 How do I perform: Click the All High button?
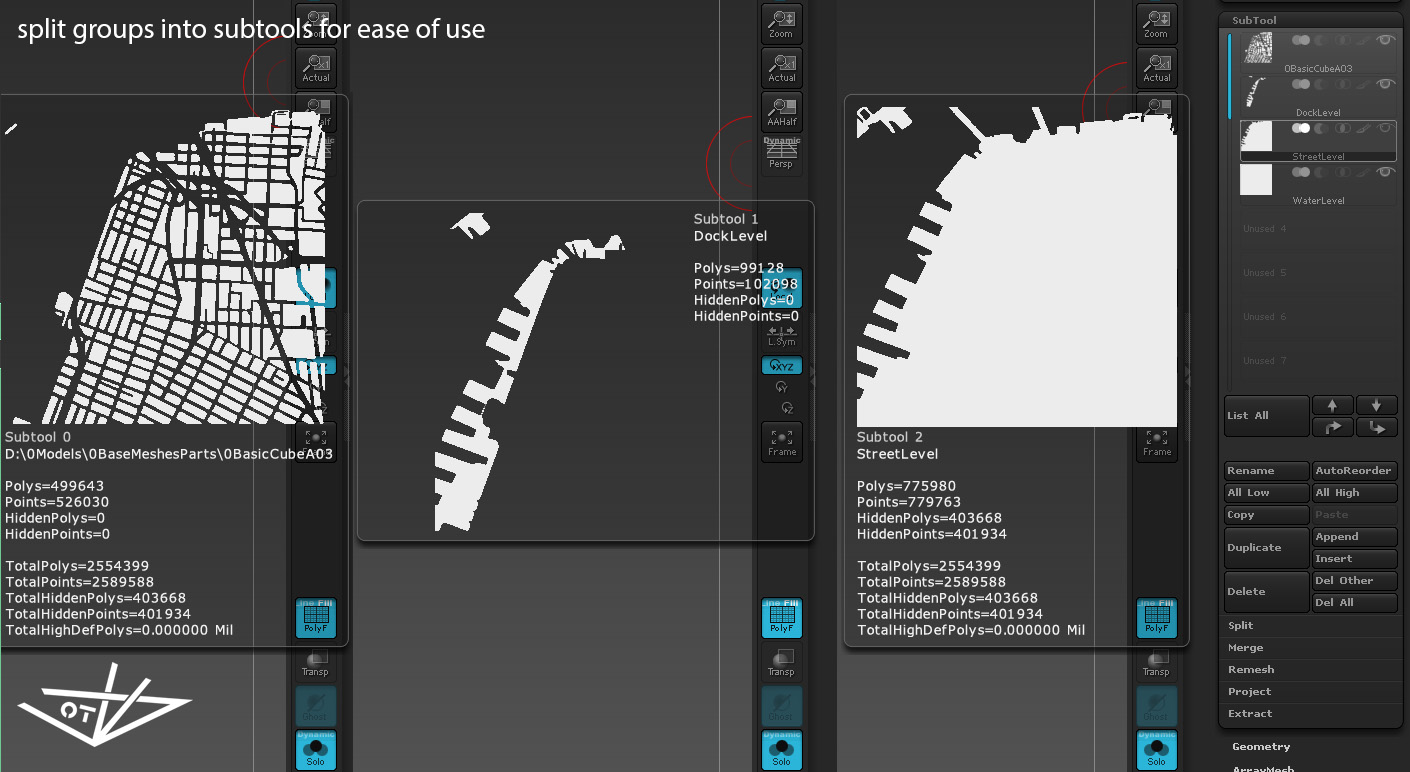pyautogui.click(x=1355, y=493)
